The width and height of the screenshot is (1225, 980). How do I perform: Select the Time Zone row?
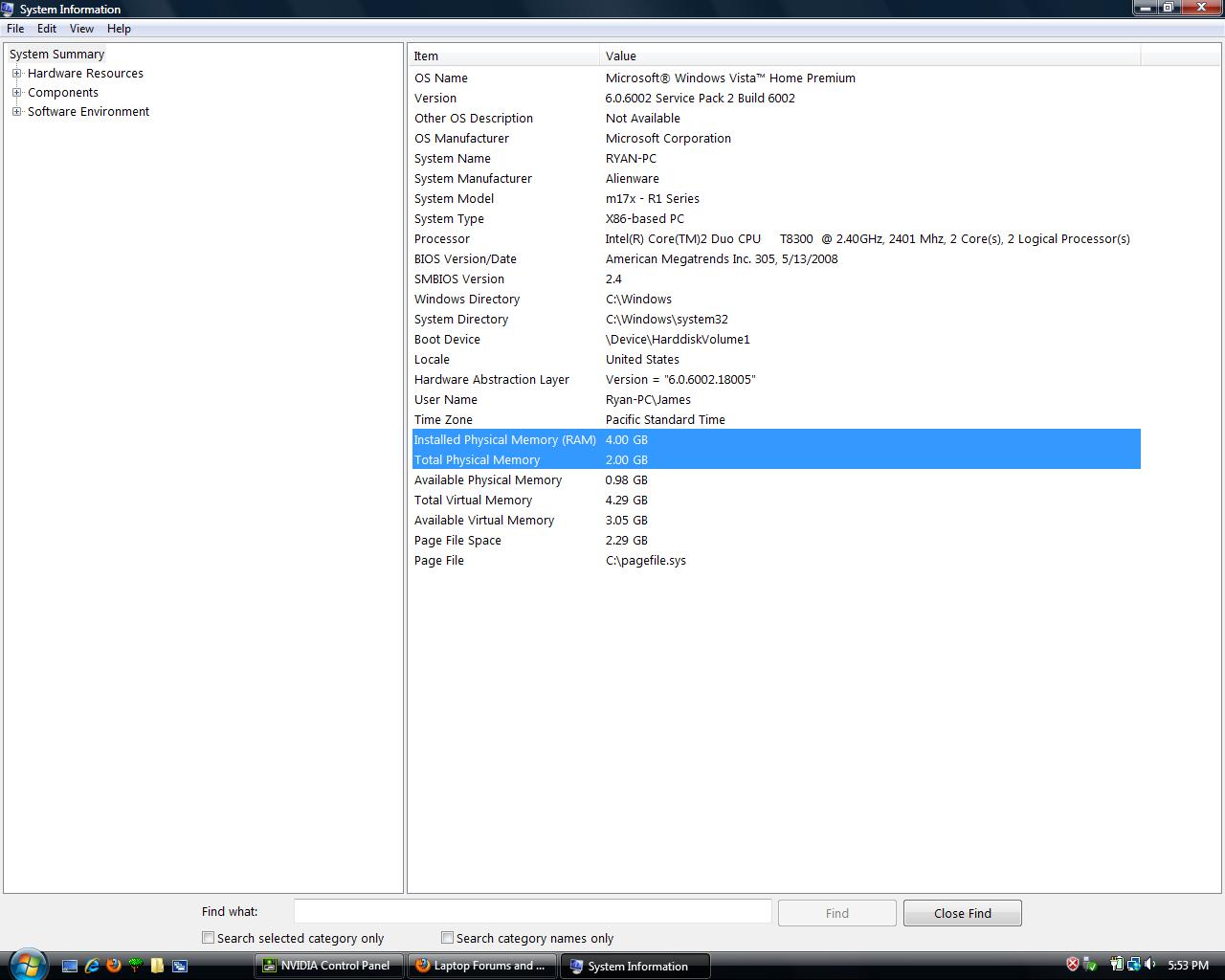[776, 420]
